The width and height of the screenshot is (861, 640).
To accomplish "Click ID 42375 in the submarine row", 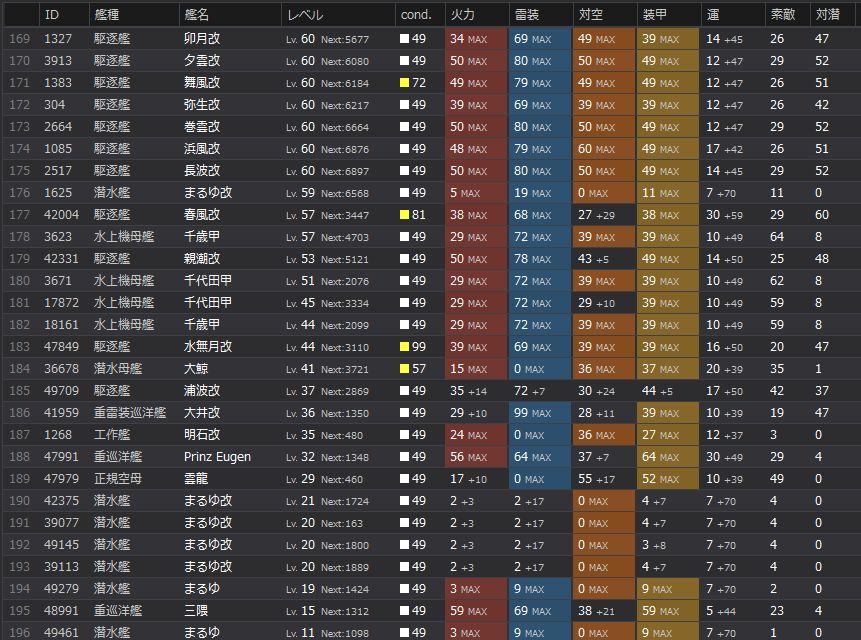I will (x=61, y=501).
